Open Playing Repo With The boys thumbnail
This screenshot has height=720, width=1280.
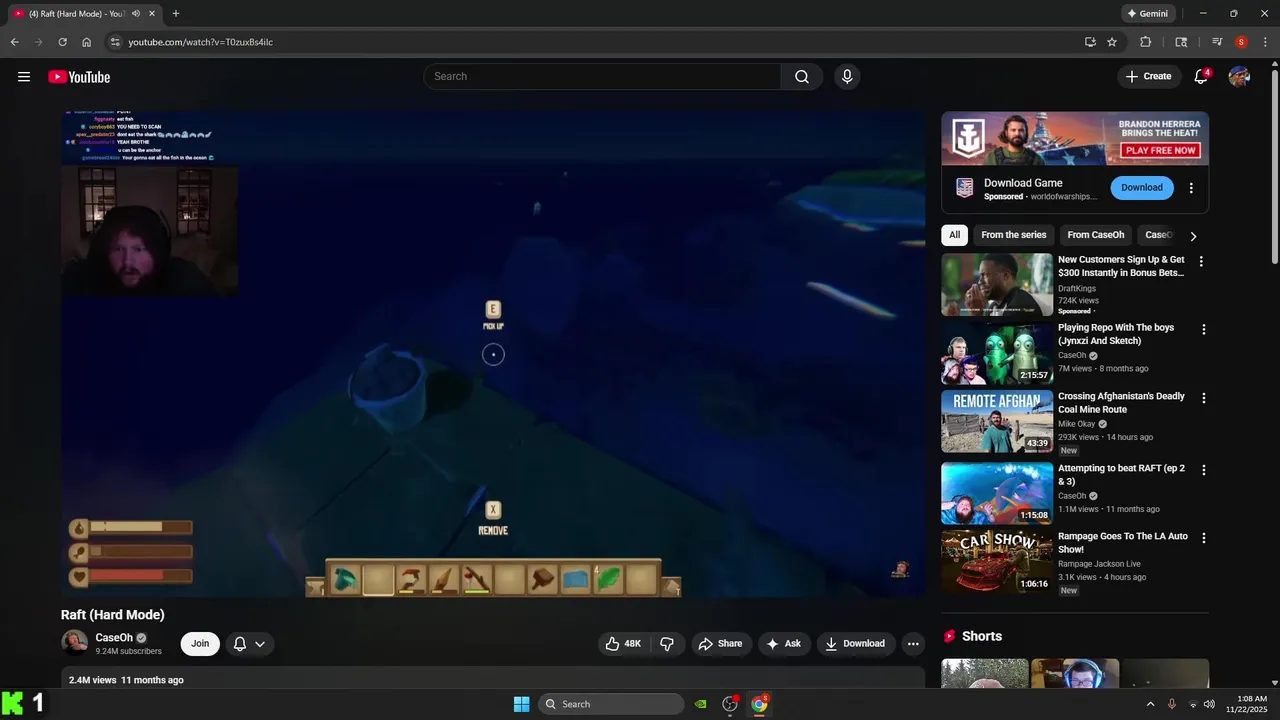[x=997, y=353]
